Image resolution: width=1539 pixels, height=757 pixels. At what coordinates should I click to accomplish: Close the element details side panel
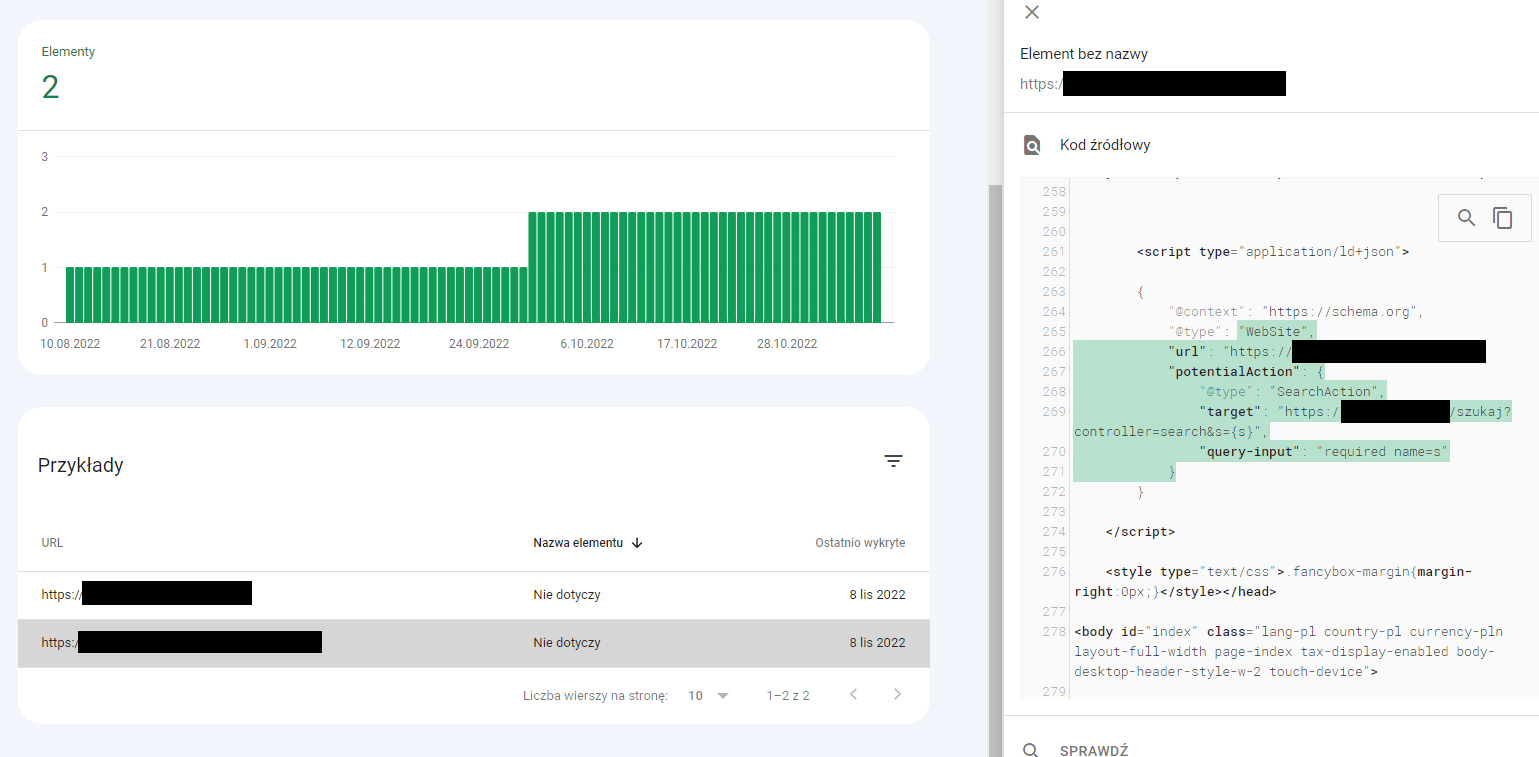pos(1032,12)
